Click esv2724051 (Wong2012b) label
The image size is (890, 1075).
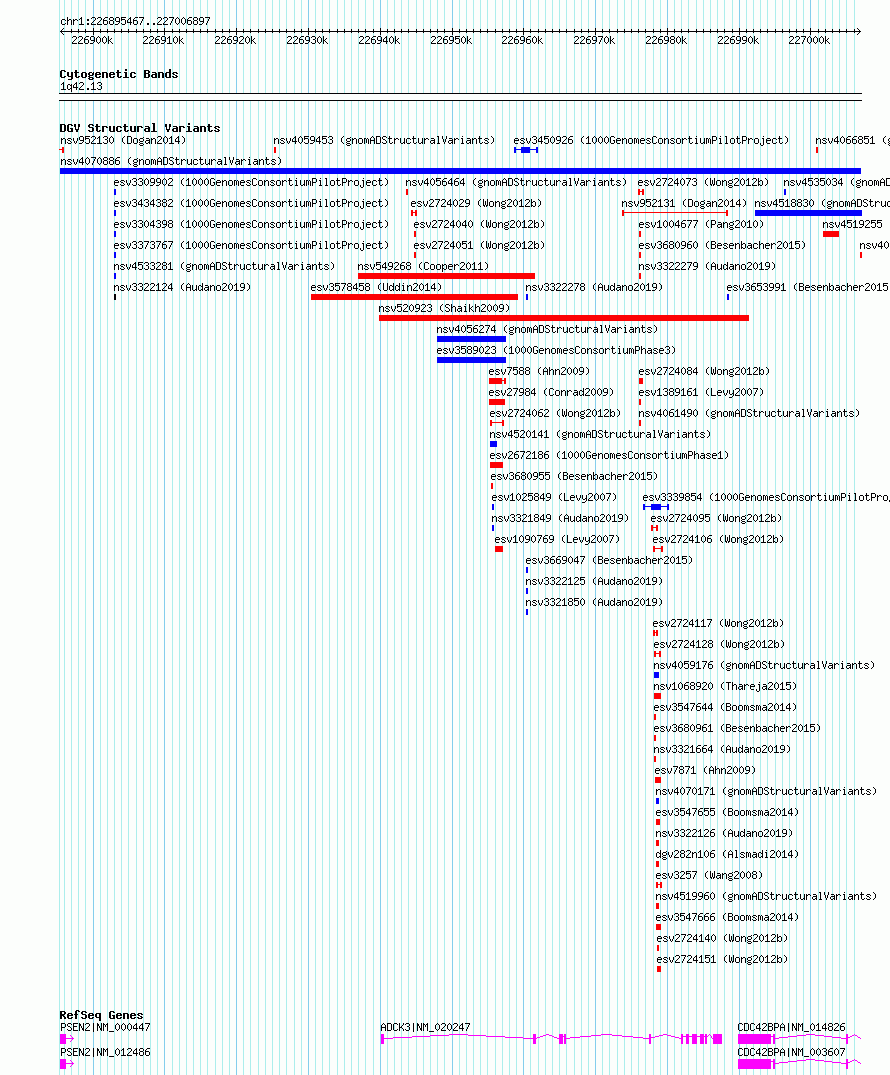point(479,245)
